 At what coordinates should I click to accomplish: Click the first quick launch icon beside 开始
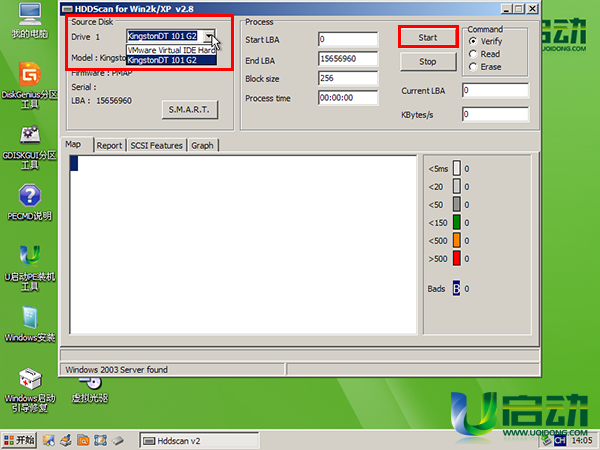click(x=49, y=440)
